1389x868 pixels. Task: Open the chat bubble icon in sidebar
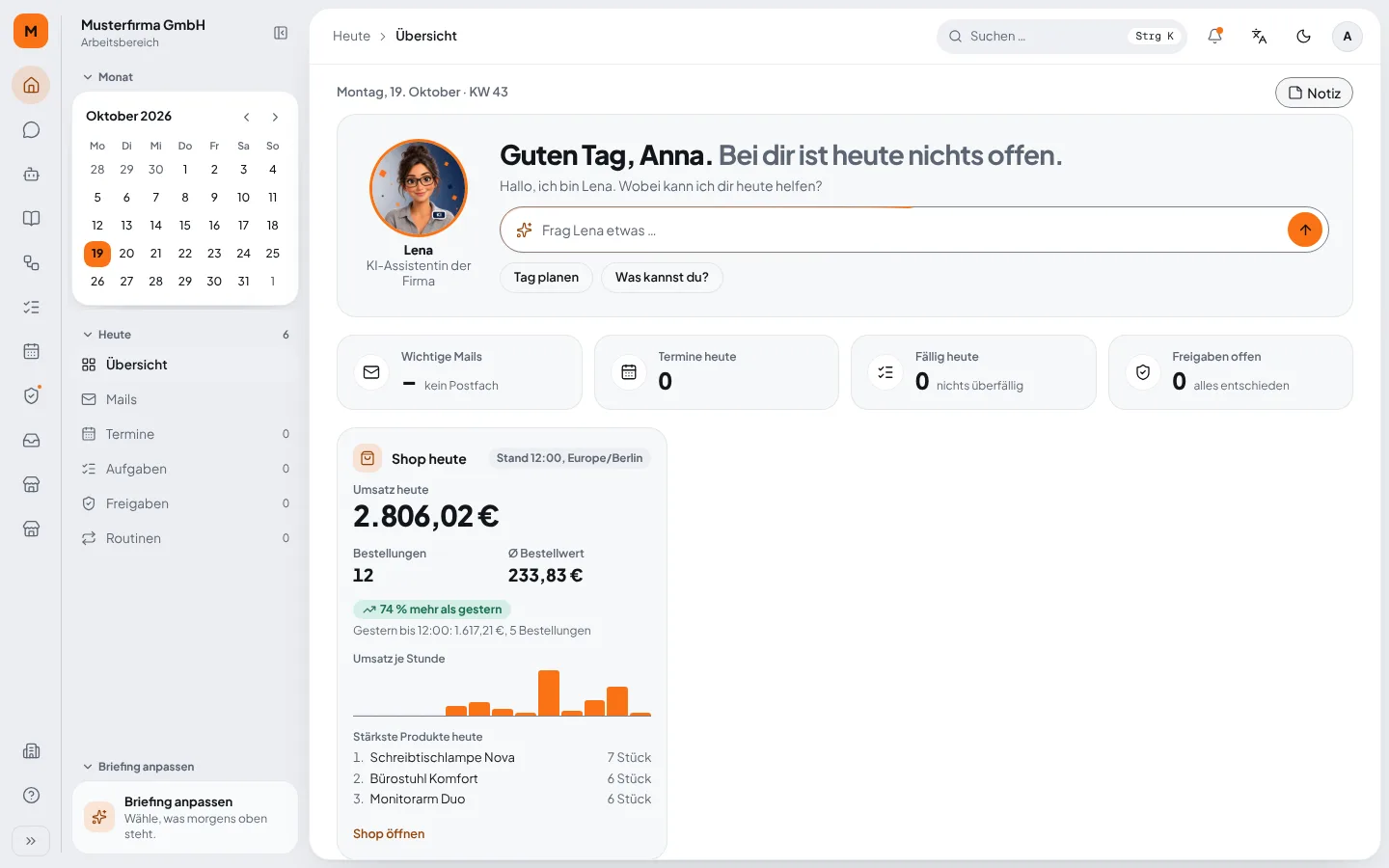point(31,129)
